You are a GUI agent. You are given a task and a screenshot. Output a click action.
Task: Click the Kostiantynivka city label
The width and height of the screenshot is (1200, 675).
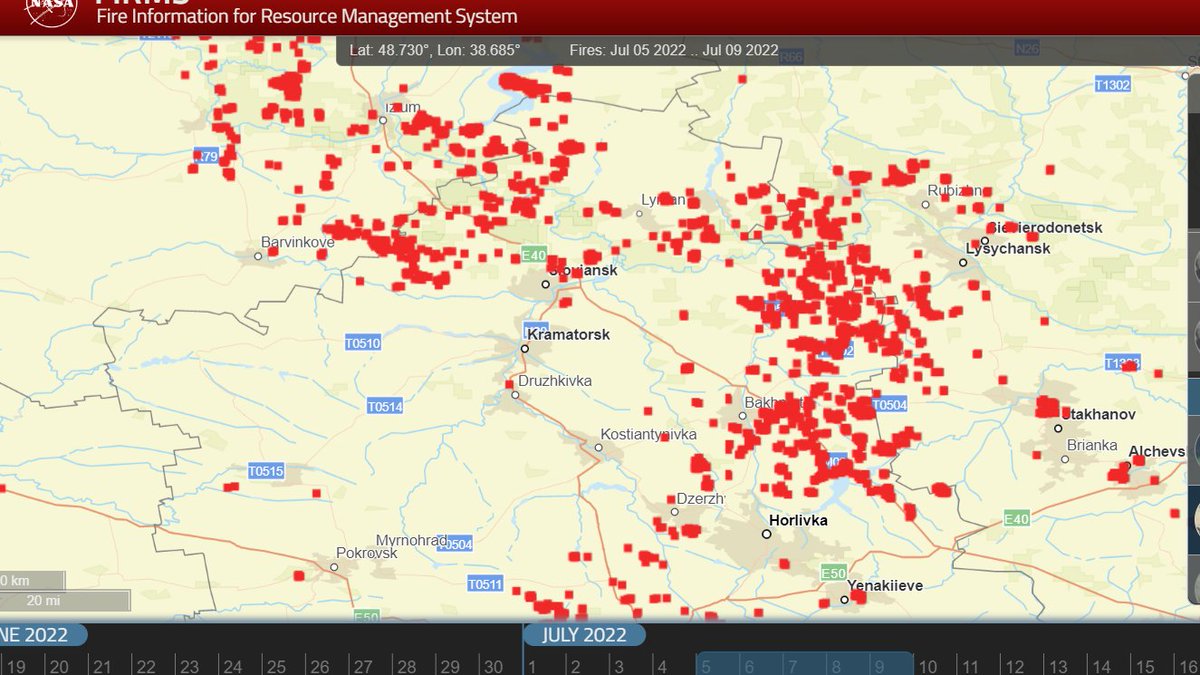point(648,434)
